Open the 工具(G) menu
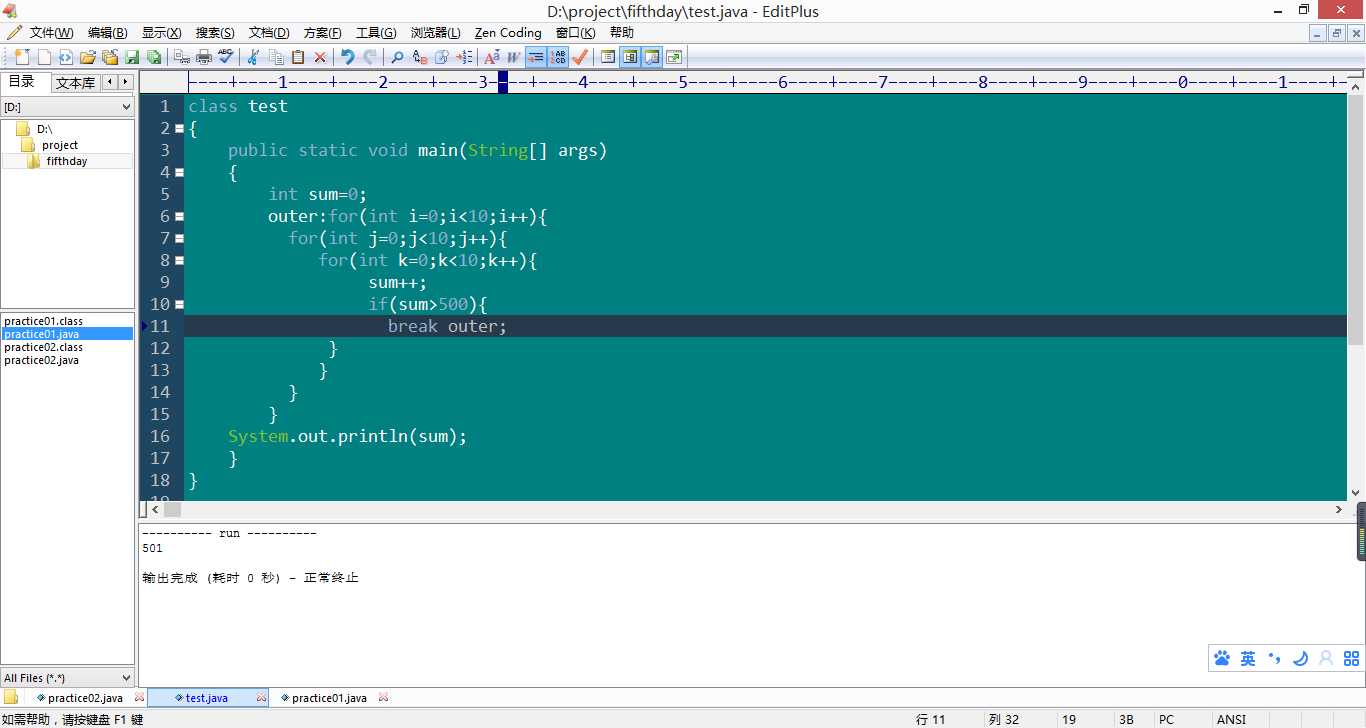1366x728 pixels. click(x=376, y=33)
